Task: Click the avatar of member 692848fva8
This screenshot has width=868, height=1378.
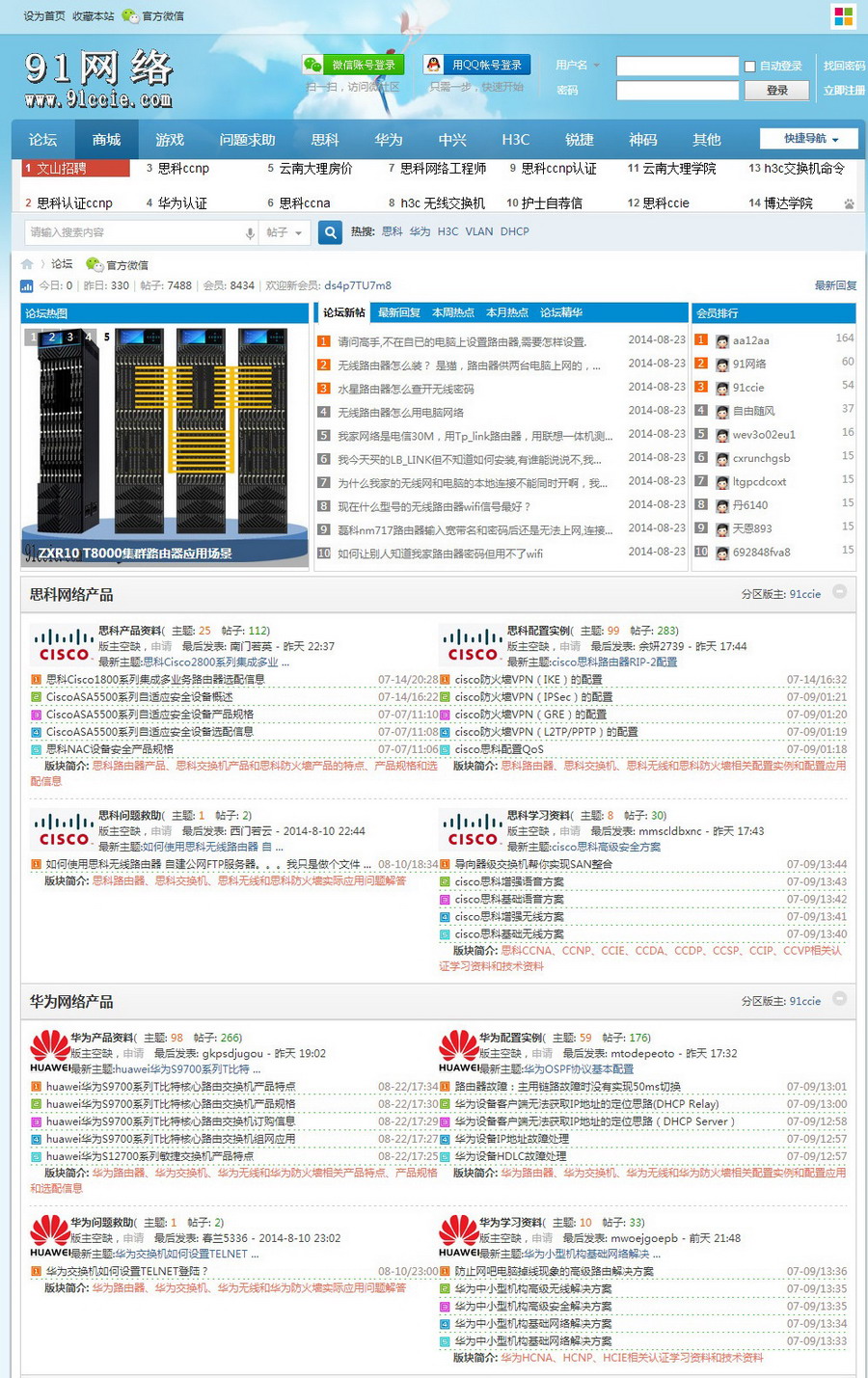Action: (721, 553)
